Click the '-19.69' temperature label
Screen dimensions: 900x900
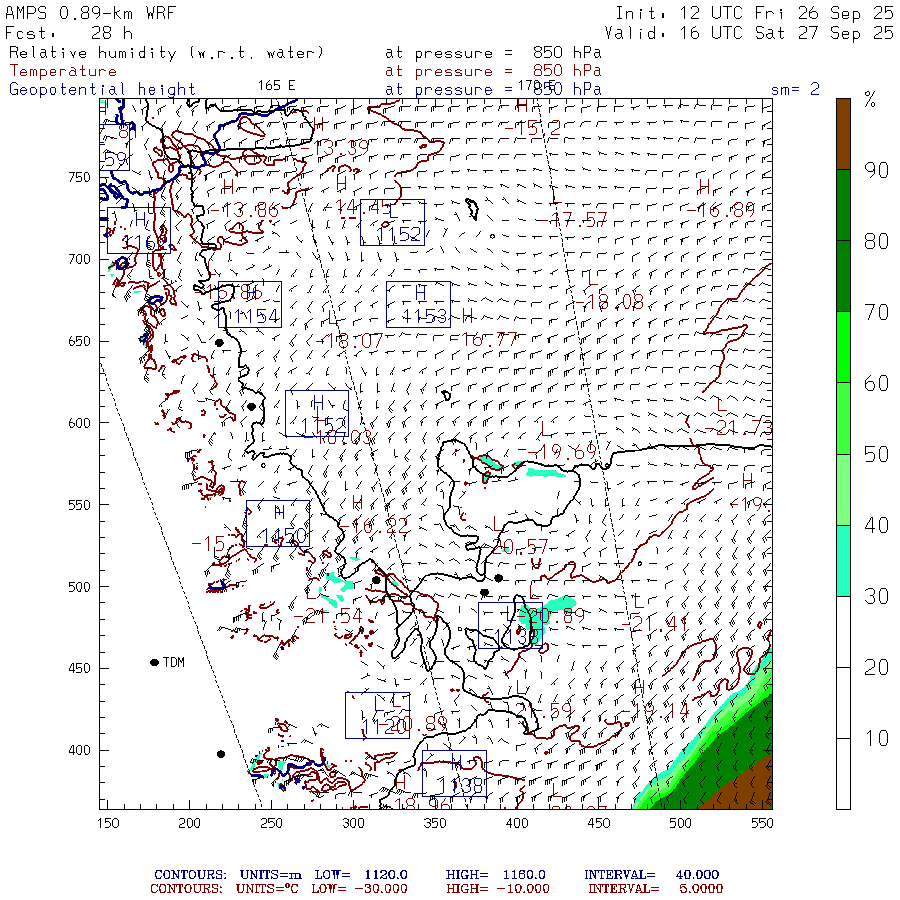(562, 452)
